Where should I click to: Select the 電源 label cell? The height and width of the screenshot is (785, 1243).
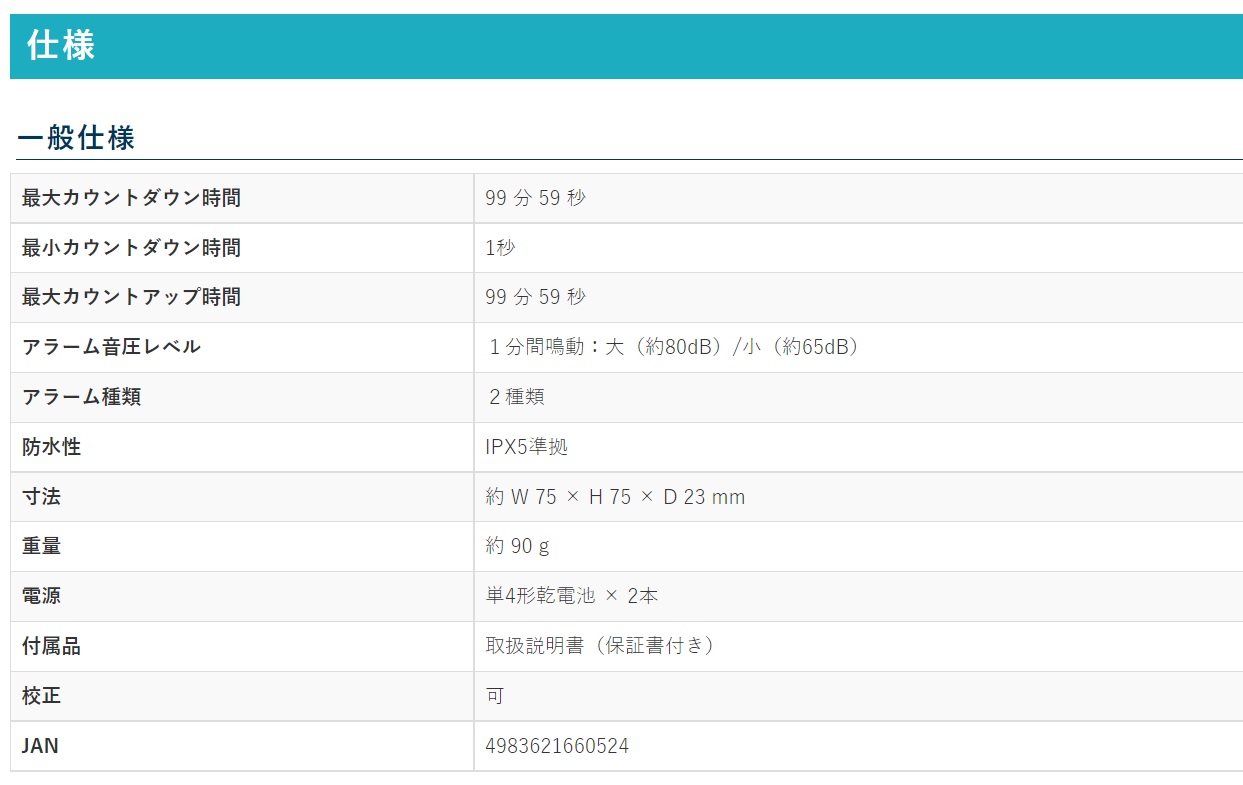pyautogui.click(x=242, y=596)
